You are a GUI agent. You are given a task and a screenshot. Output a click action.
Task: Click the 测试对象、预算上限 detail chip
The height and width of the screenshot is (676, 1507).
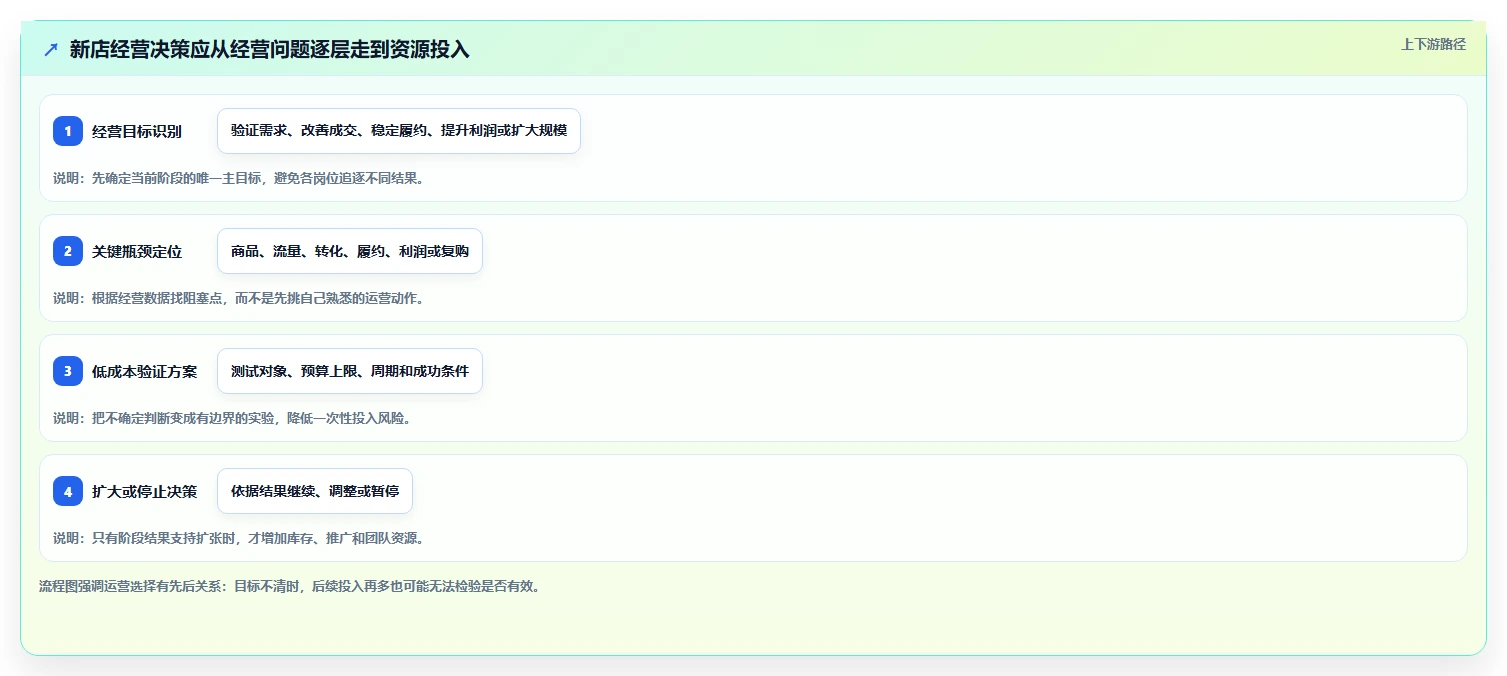(x=350, y=371)
